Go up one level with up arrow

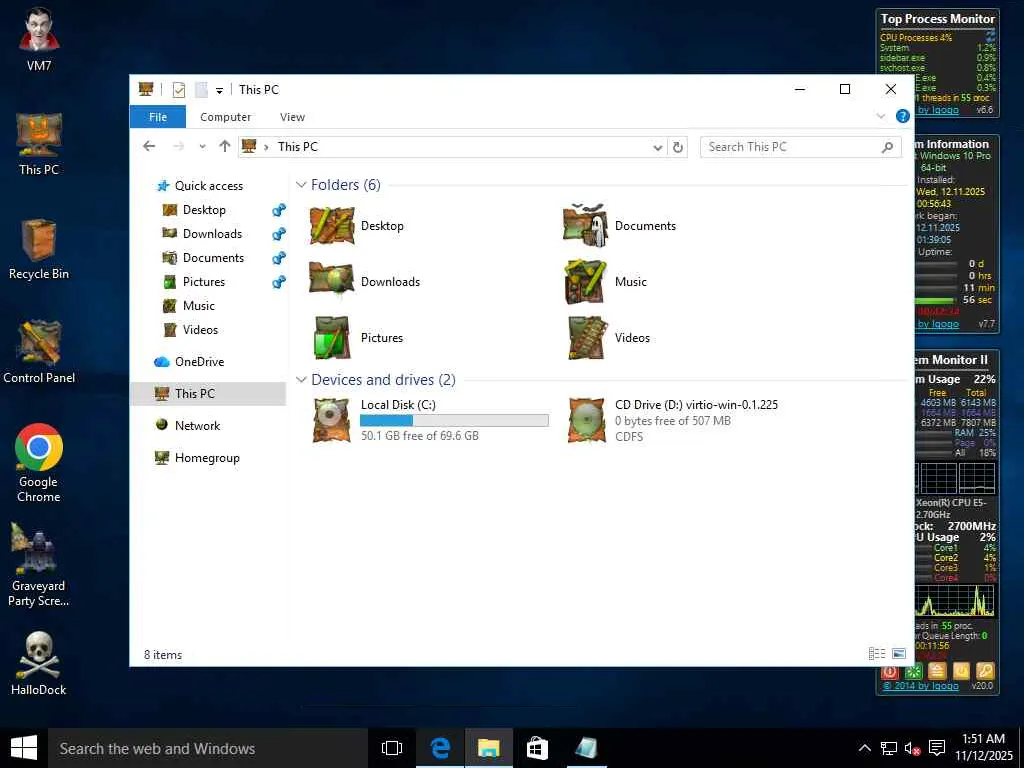point(225,146)
